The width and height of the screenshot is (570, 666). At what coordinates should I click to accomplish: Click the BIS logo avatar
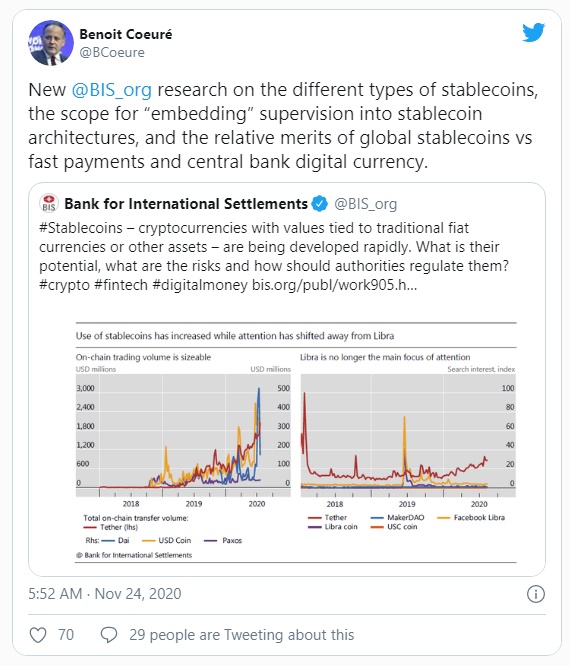click(49, 203)
